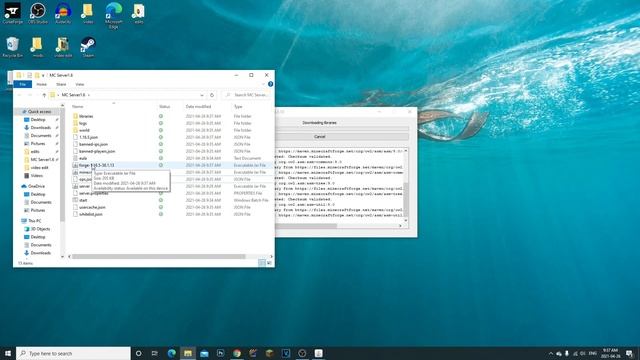Viewport: 640px width, 360px height.
Task: Open Google Chrome from the taskbar
Action: click(237, 353)
